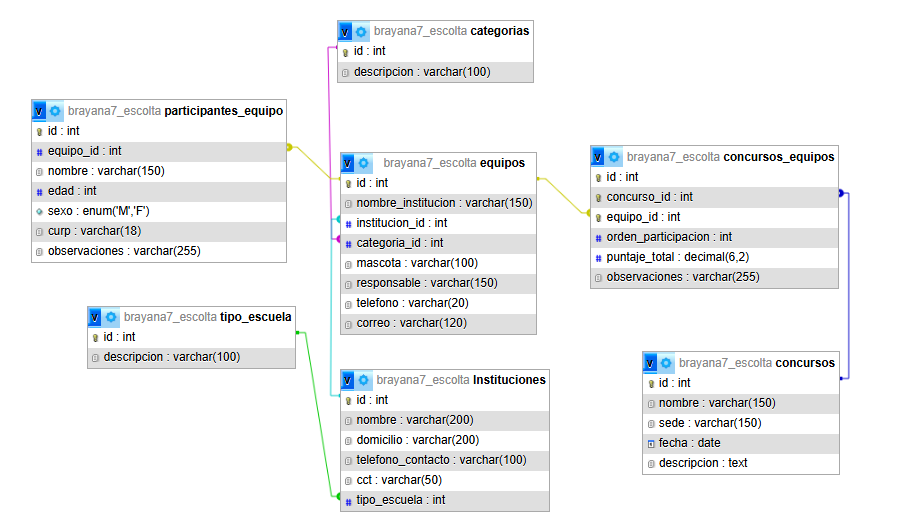Image resolution: width=913 pixels, height=520 pixels.
Task: Toggle V arrow on Instituciones table
Action: 348,380
